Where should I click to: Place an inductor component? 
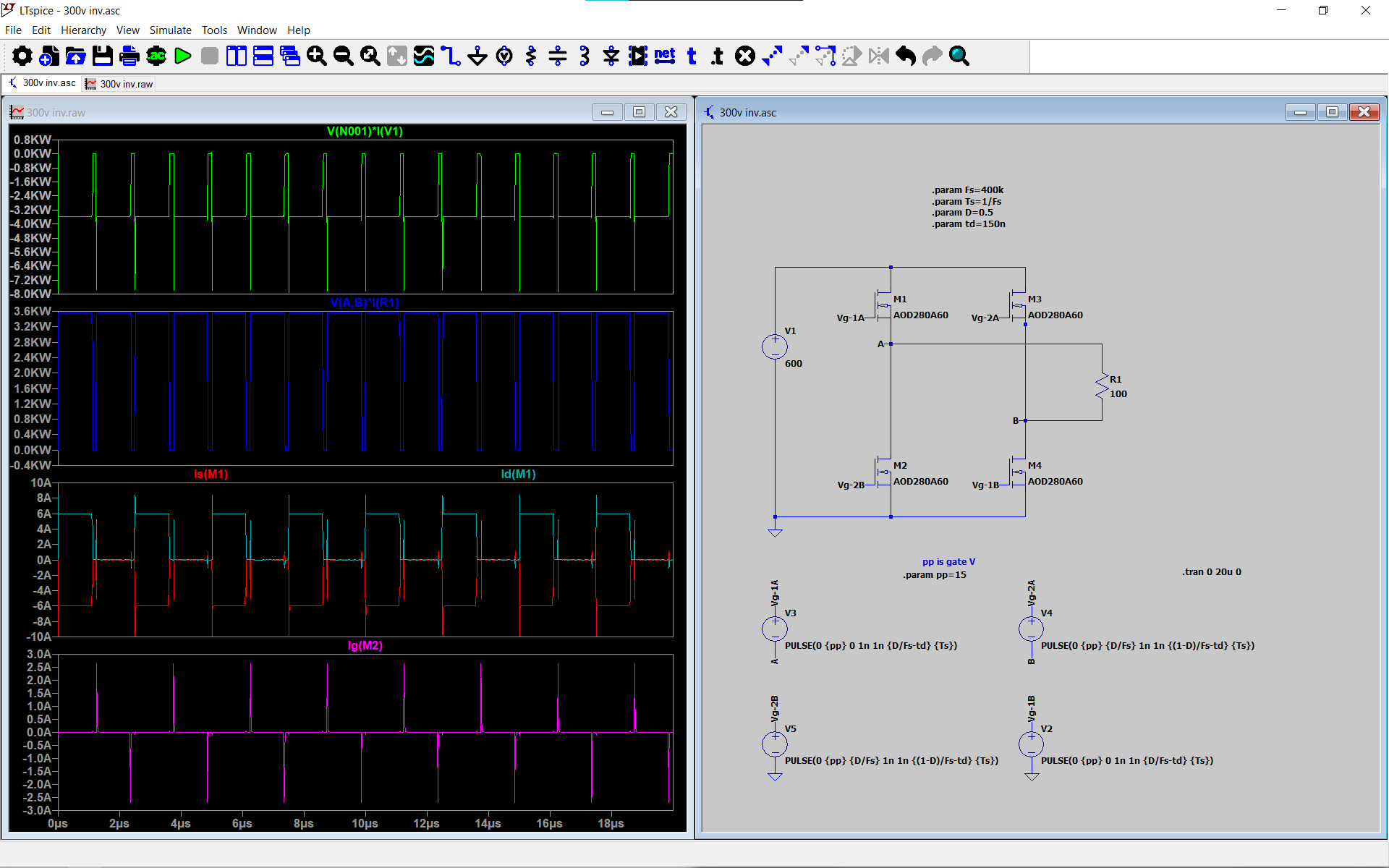(x=585, y=56)
